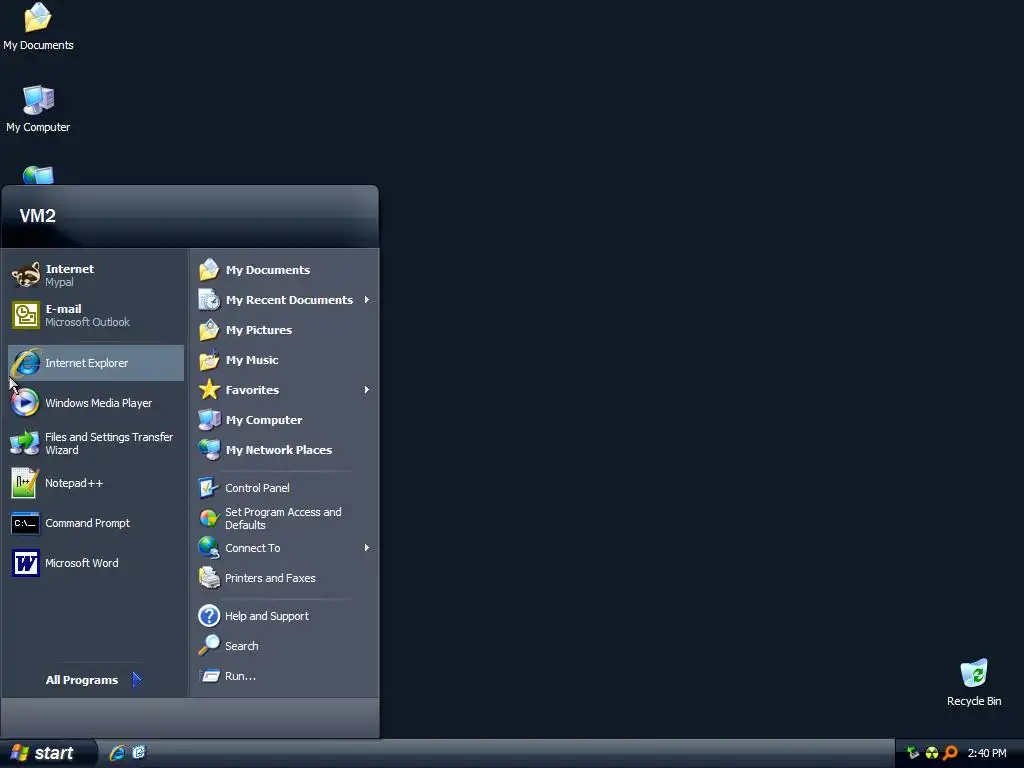This screenshot has width=1024, height=768.
Task: Click the orange magnifier tray icon
Action: pos(950,753)
